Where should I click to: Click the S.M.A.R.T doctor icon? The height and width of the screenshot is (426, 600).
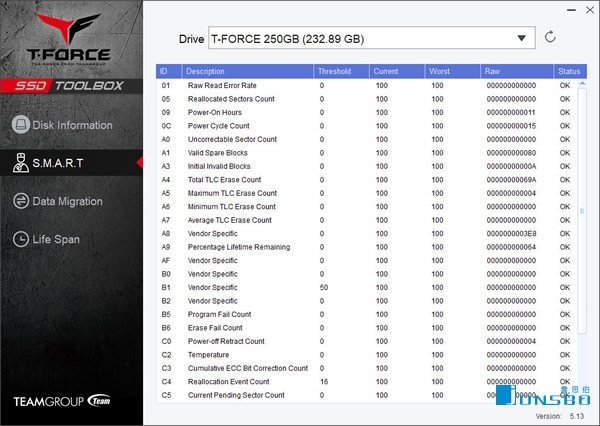21,163
